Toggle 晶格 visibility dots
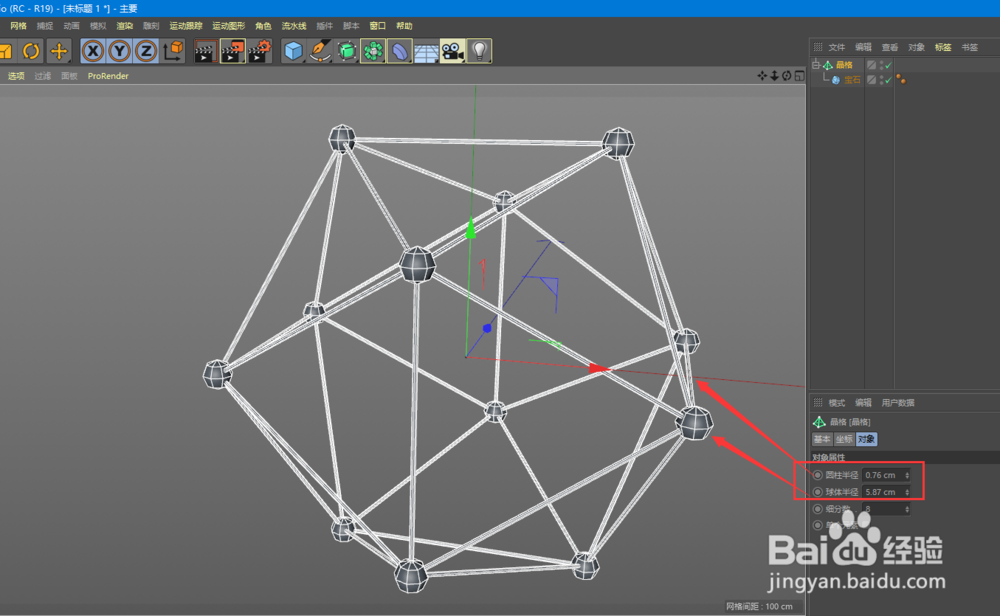1000x616 pixels. [881, 64]
